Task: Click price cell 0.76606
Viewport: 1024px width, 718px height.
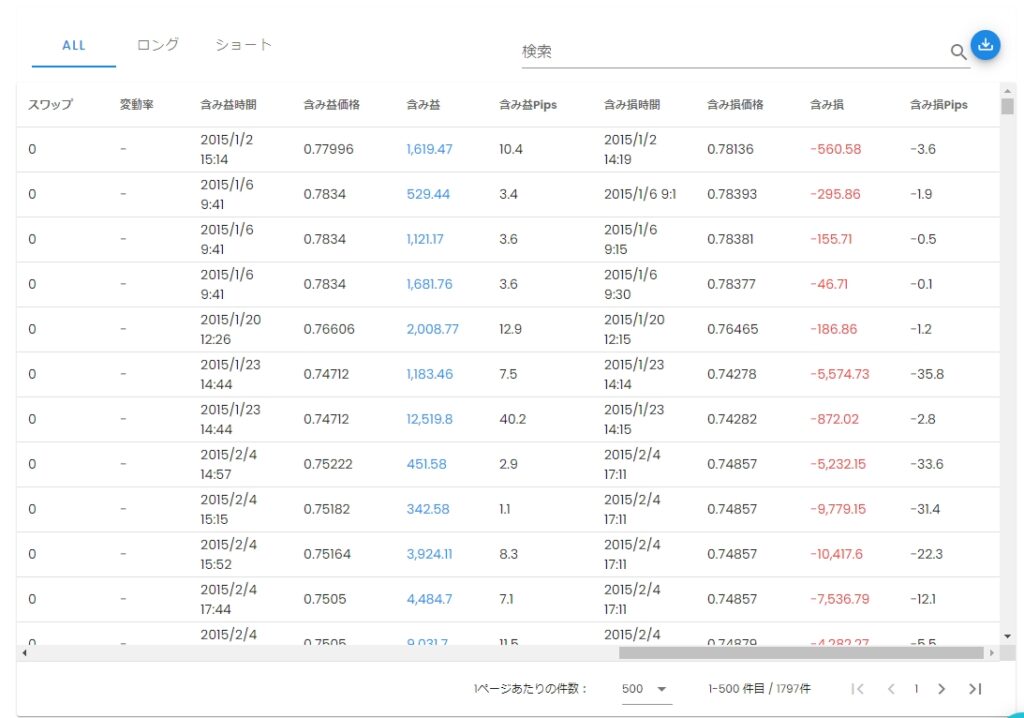Action: pyautogui.click(x=329, y=329)
